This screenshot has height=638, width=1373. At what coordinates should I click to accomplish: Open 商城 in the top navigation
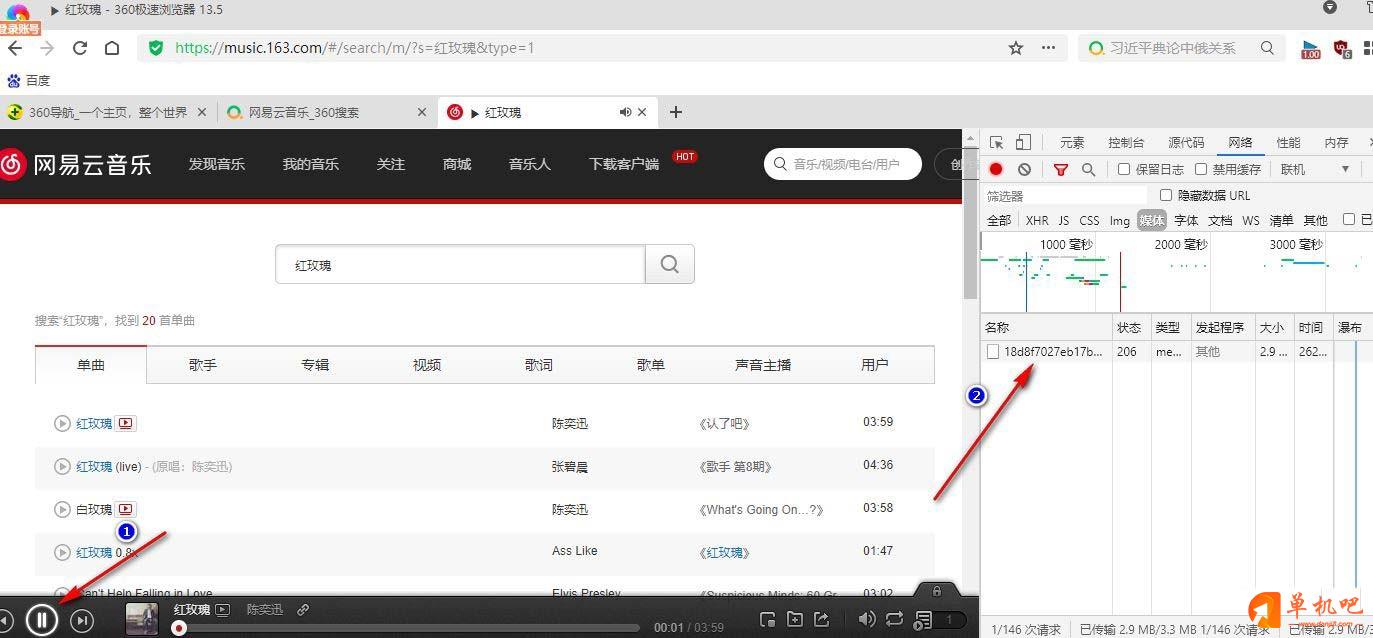point(457,164)
